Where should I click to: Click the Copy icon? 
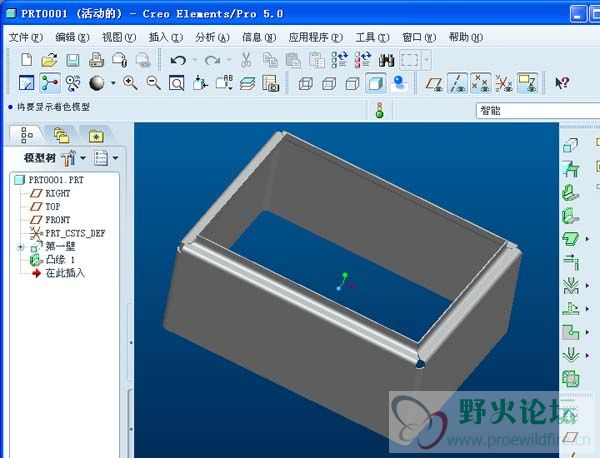point(270,60)
